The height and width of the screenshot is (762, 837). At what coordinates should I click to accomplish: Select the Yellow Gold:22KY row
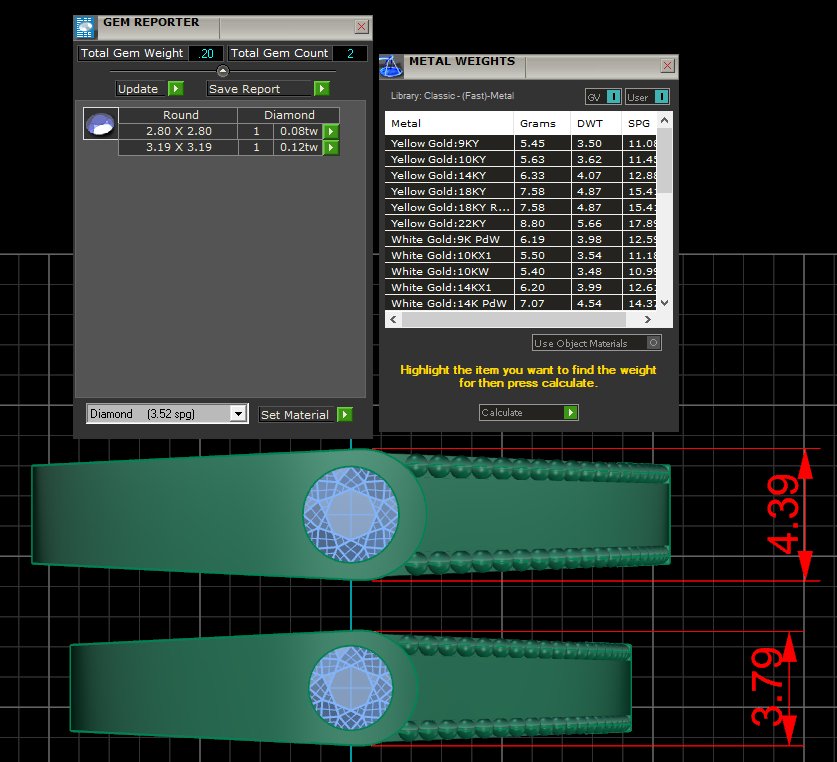click(x=520, y=223)
